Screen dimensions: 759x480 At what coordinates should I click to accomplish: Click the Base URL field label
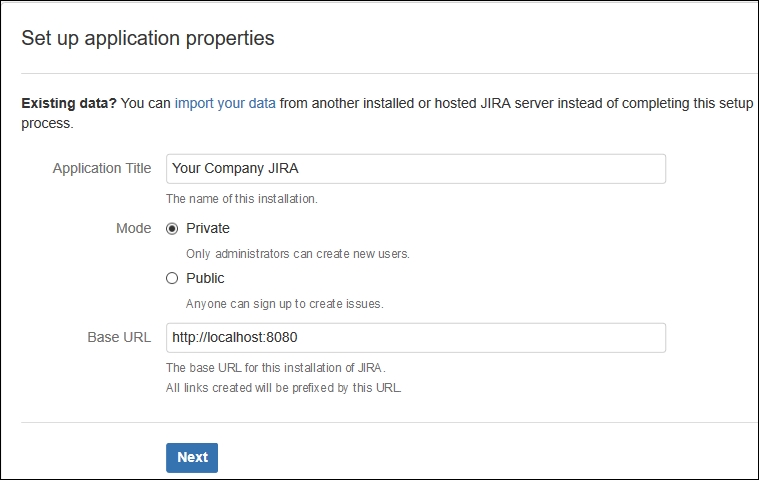(119, 337)
